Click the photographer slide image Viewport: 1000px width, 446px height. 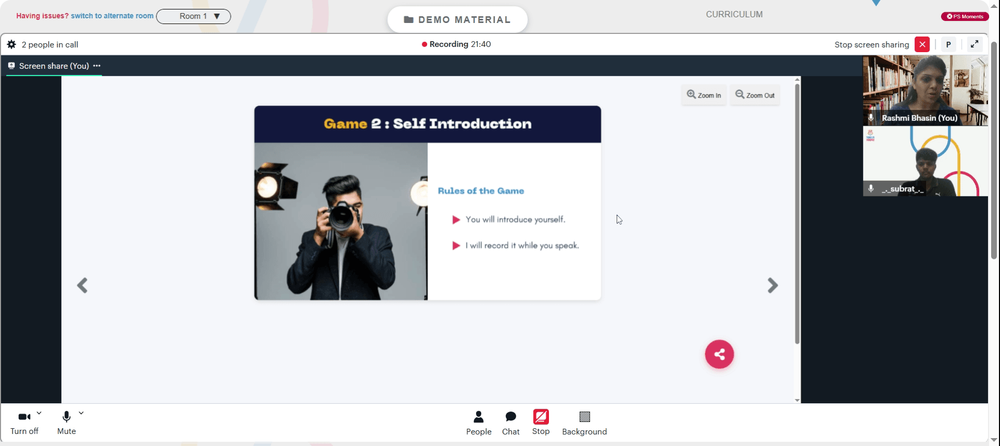click(341, 221)
